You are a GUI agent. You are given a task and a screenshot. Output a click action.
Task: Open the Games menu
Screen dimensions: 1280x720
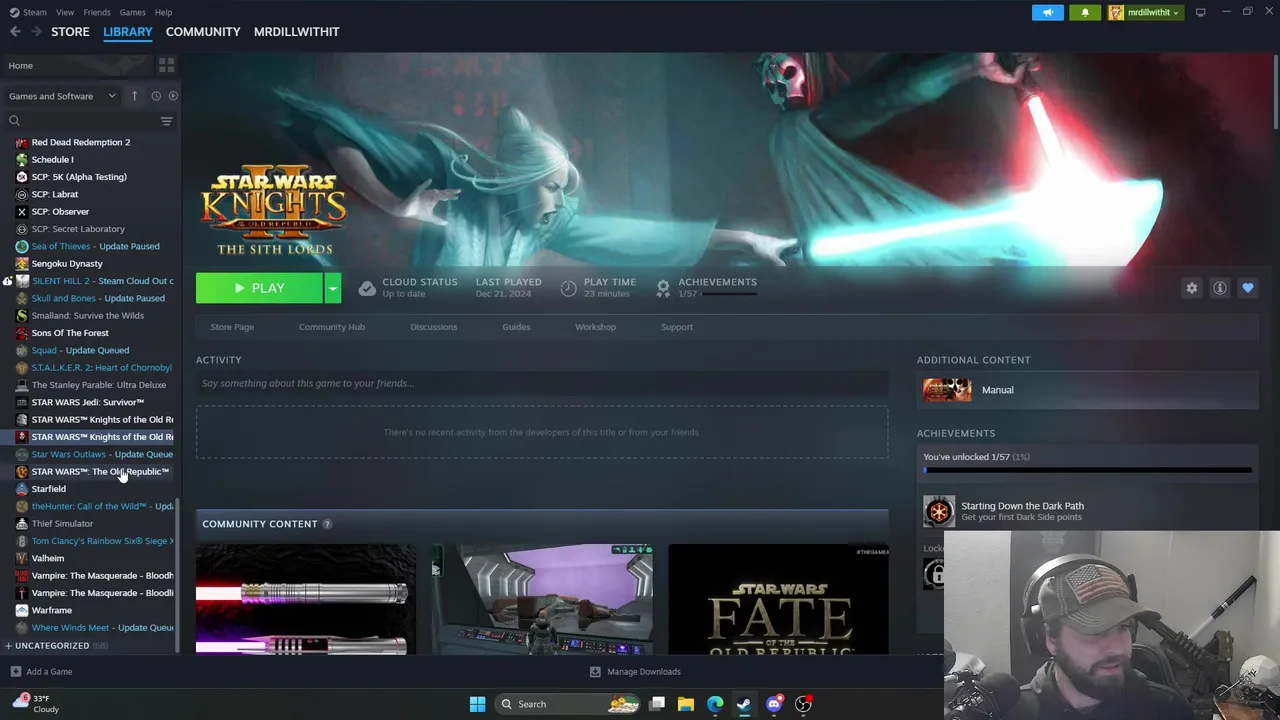coord(132,12)
